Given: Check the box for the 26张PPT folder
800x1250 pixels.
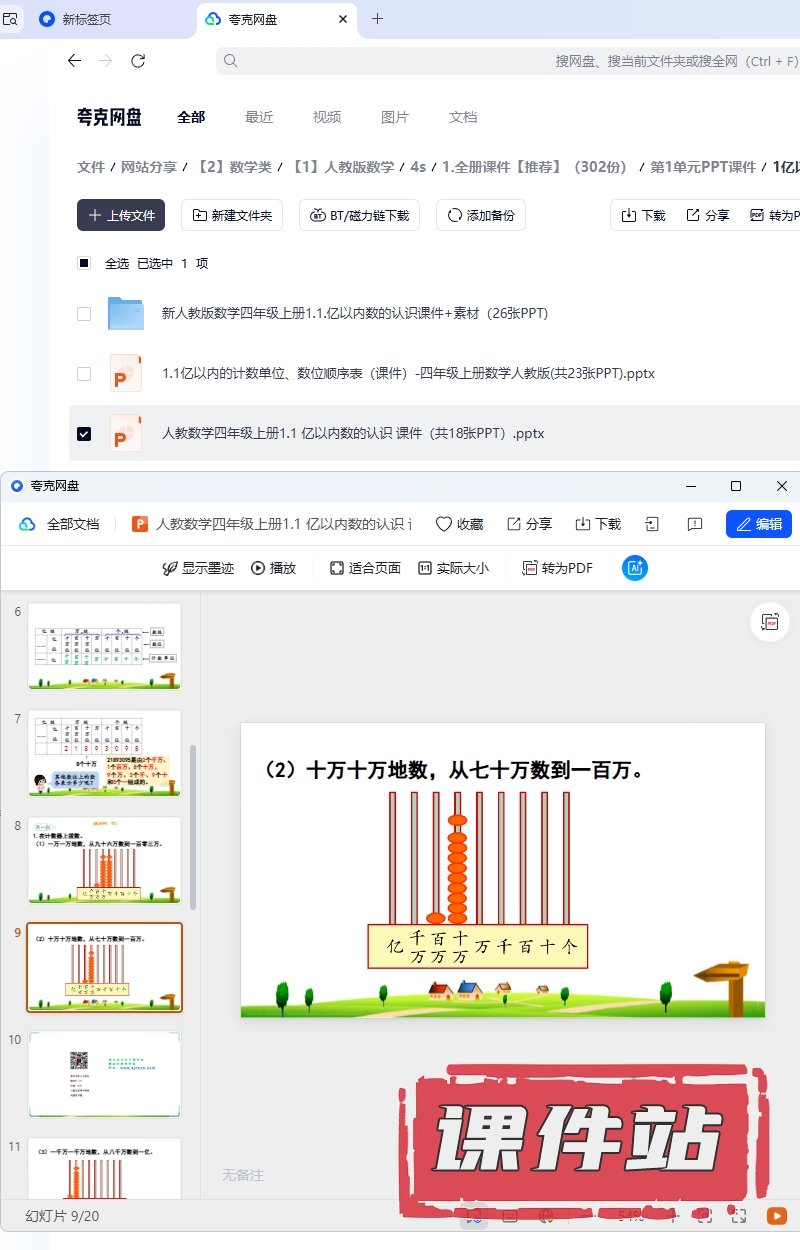Looking at the screenshot, I should point(84,314).
